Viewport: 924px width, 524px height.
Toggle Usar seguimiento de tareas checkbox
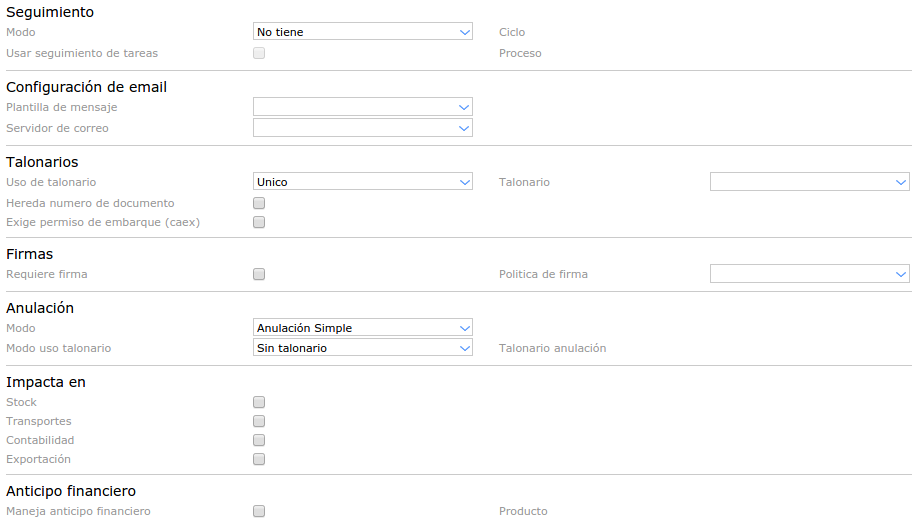point(259,53)
